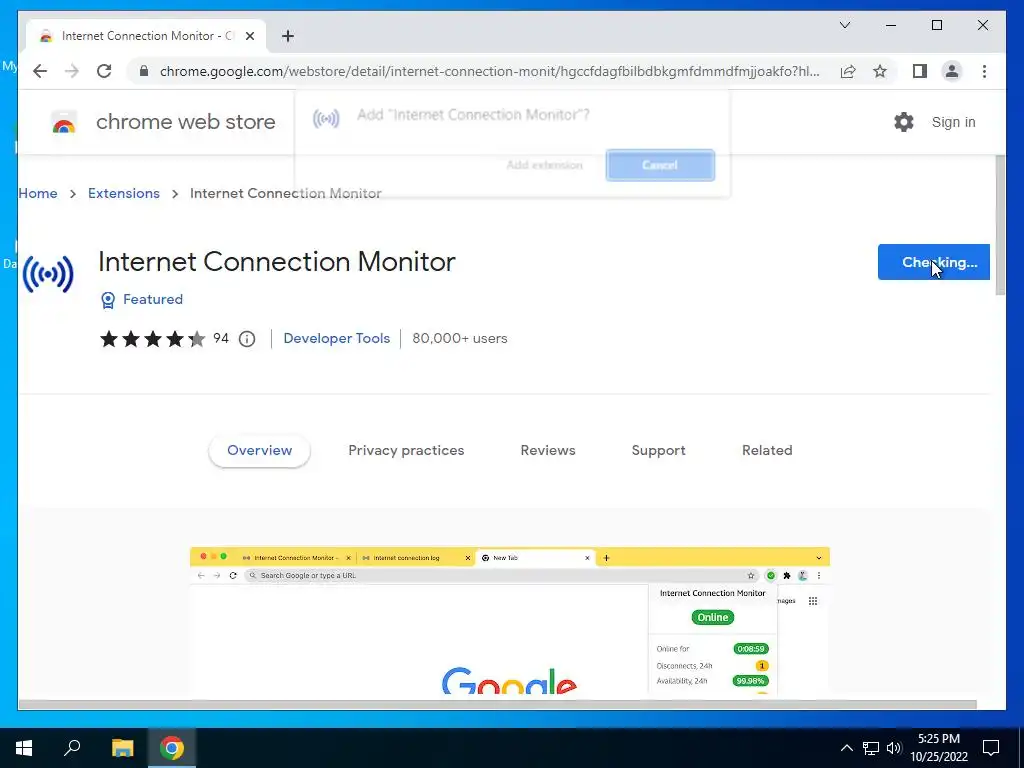
Task: Click Sign in
Action: (953, 122)
